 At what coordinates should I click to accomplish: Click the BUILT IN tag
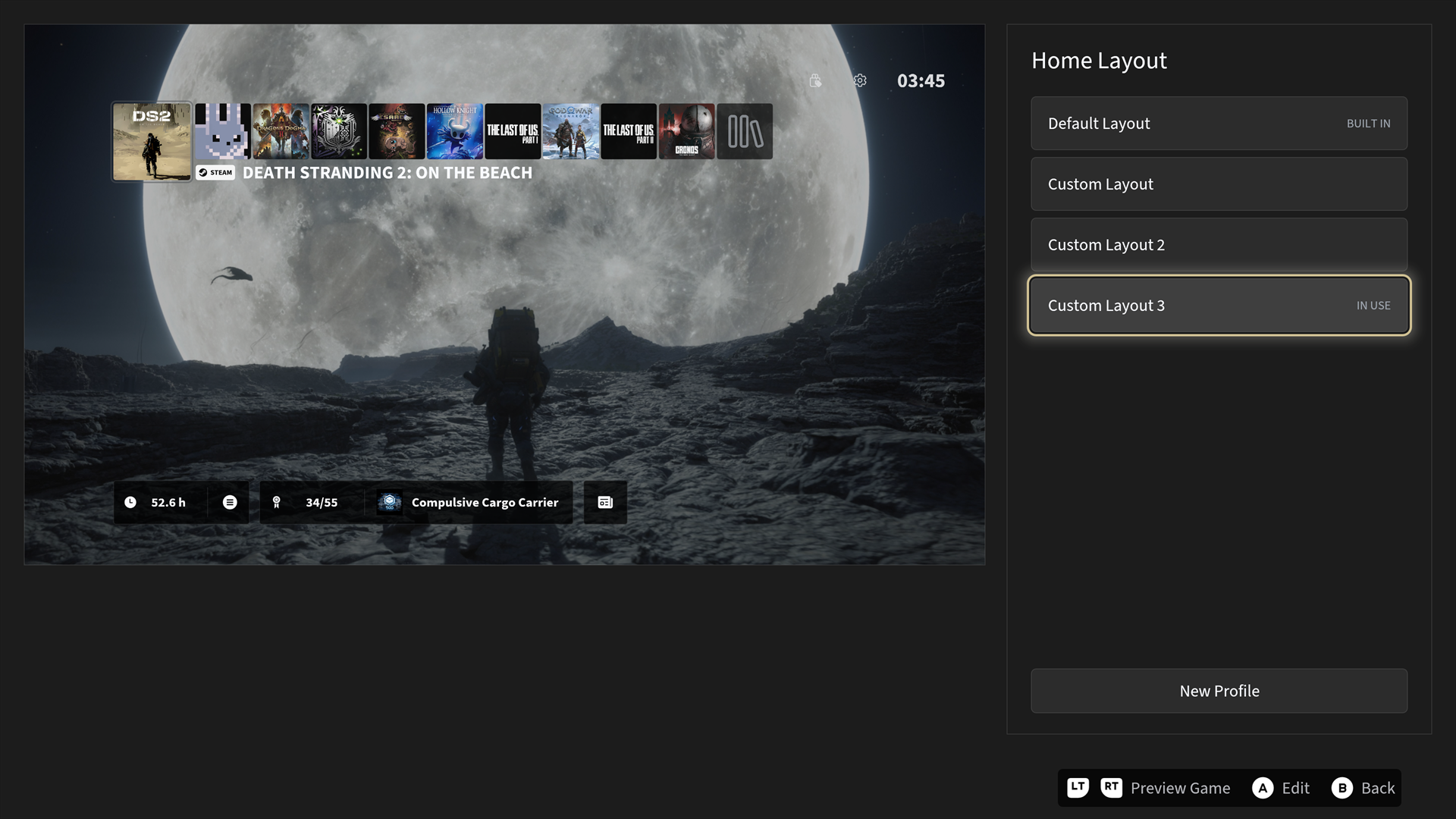click(1368, 123)
